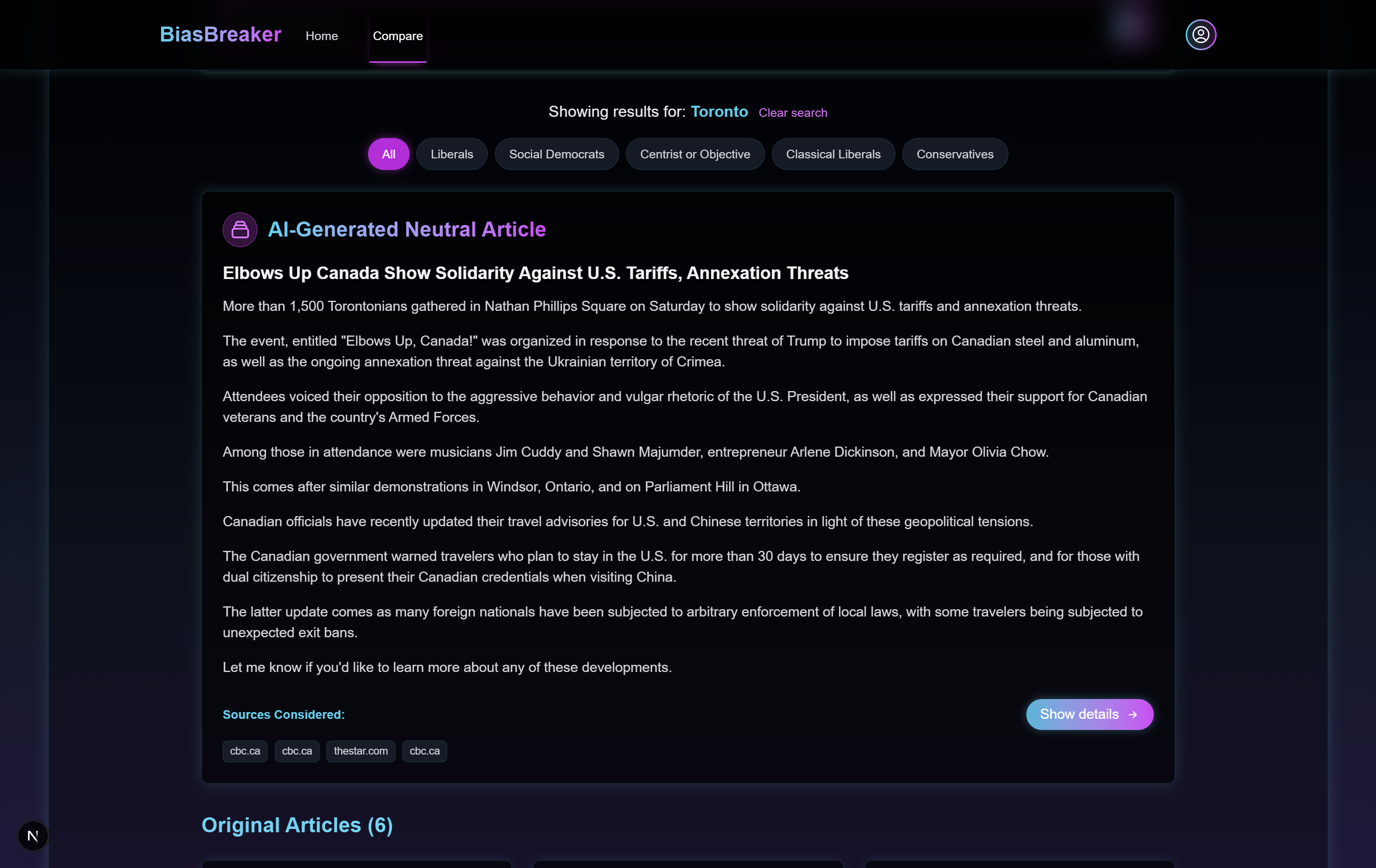
Task: Click the Next.js dev tools badge
Action: (x=33, y=836)
